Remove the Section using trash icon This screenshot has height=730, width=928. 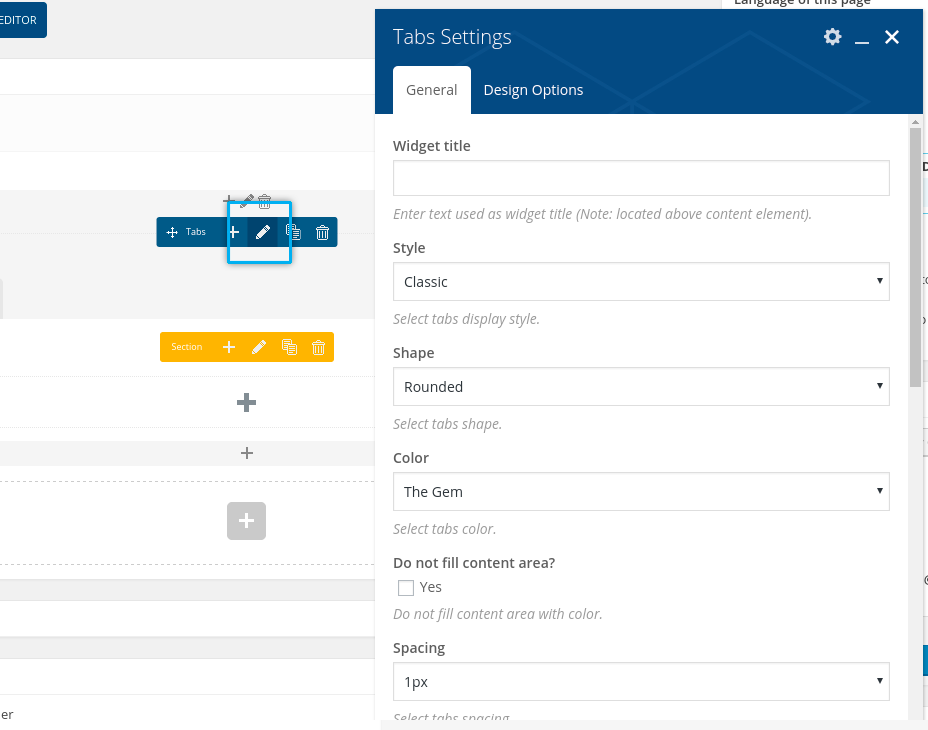(318, 347)
